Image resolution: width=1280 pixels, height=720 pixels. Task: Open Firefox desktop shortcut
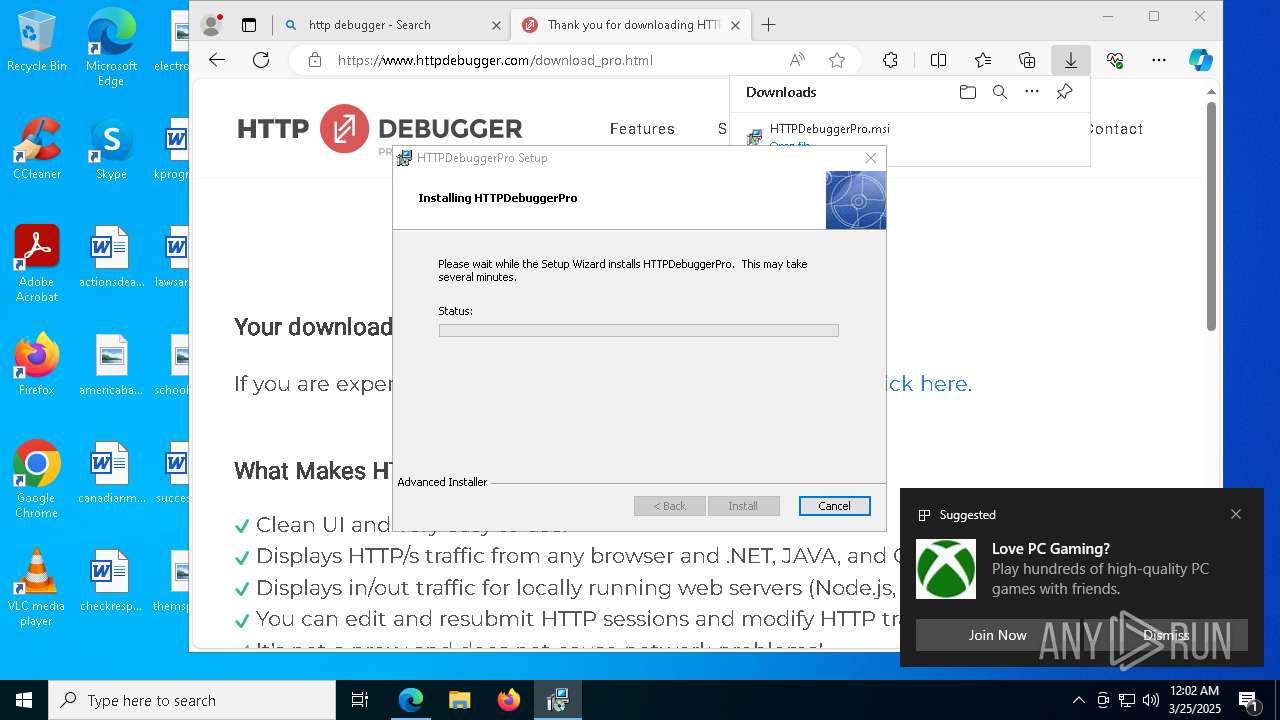[x=37, y=365]
